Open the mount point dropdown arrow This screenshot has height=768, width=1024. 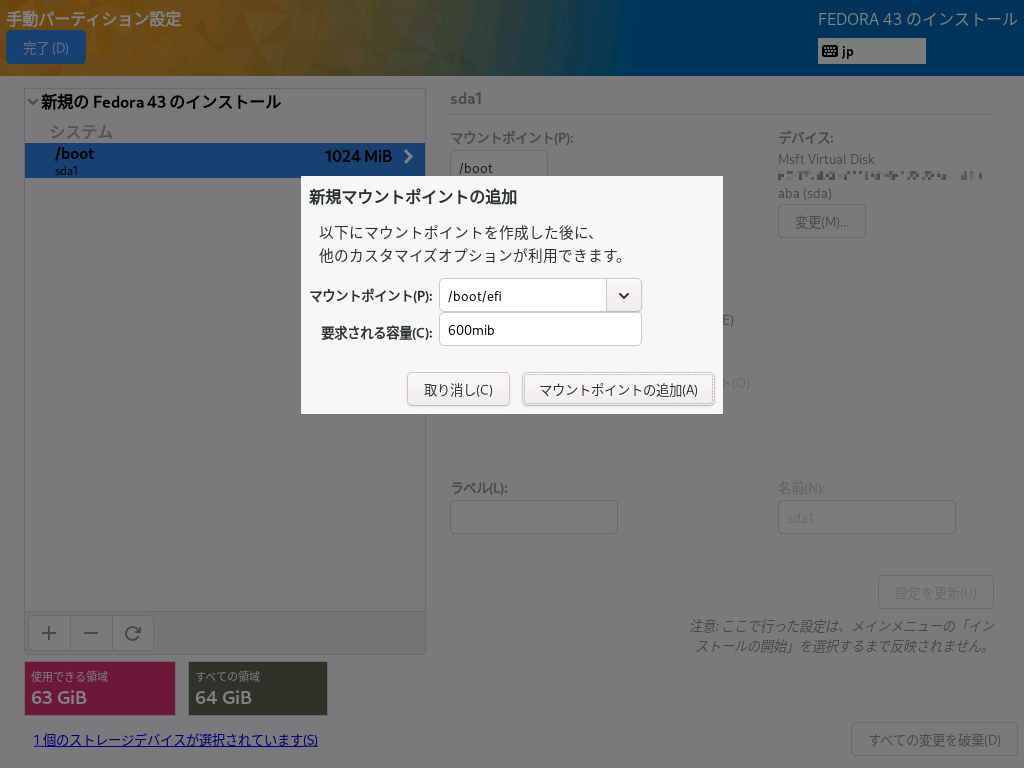coord(624,296)
